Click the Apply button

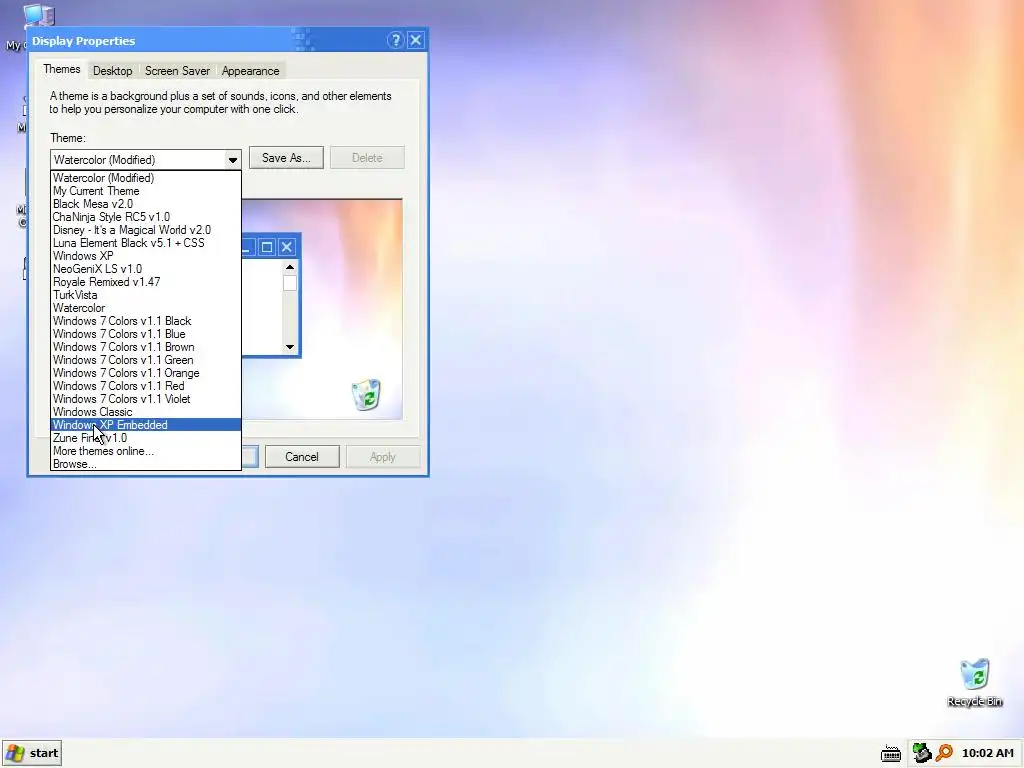[383, 456]
